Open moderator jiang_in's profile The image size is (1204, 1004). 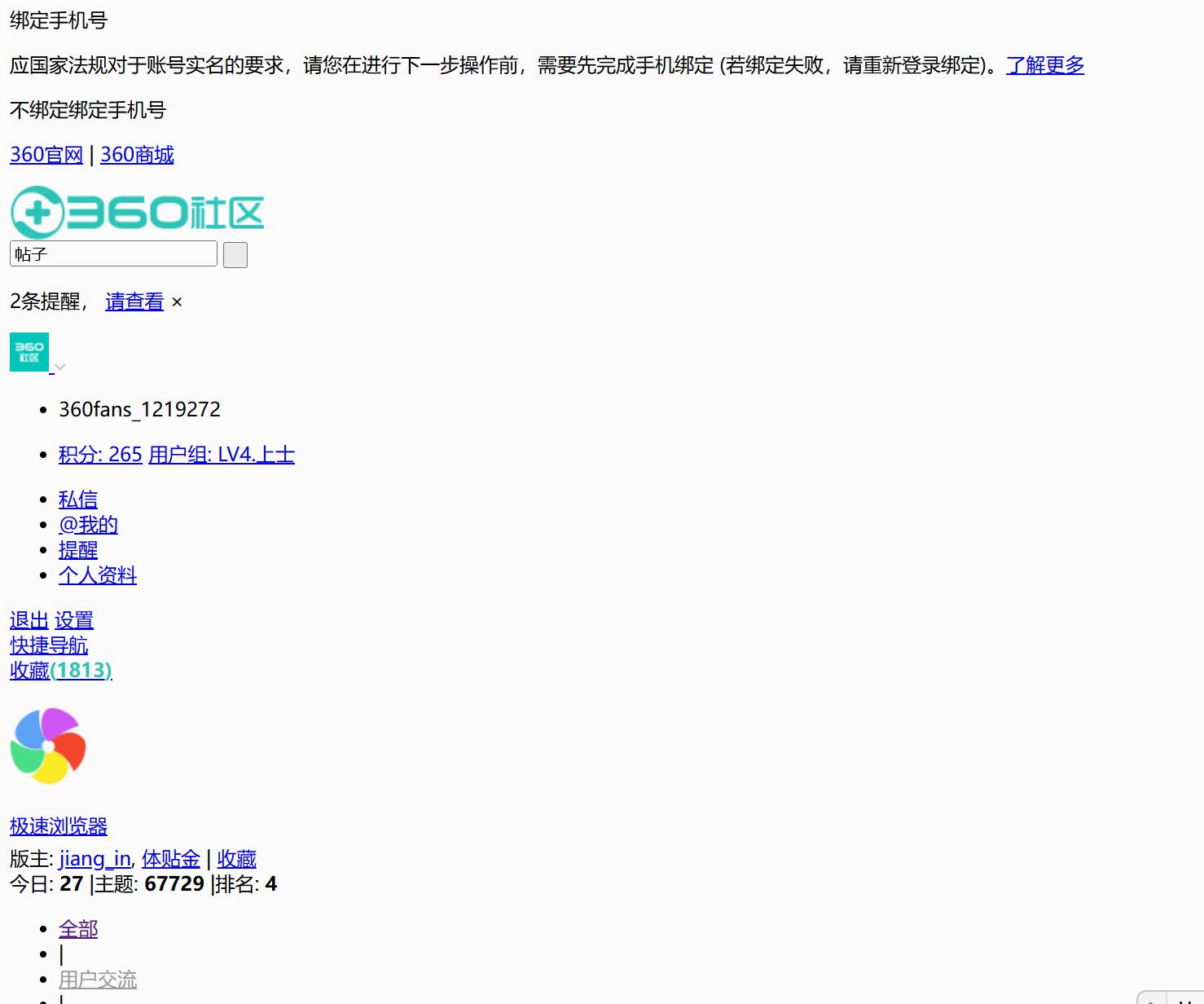94,859
